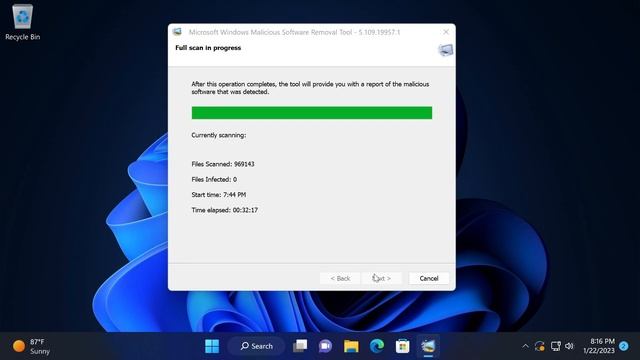Show hidden icons in the system tray

click(525, 346)
